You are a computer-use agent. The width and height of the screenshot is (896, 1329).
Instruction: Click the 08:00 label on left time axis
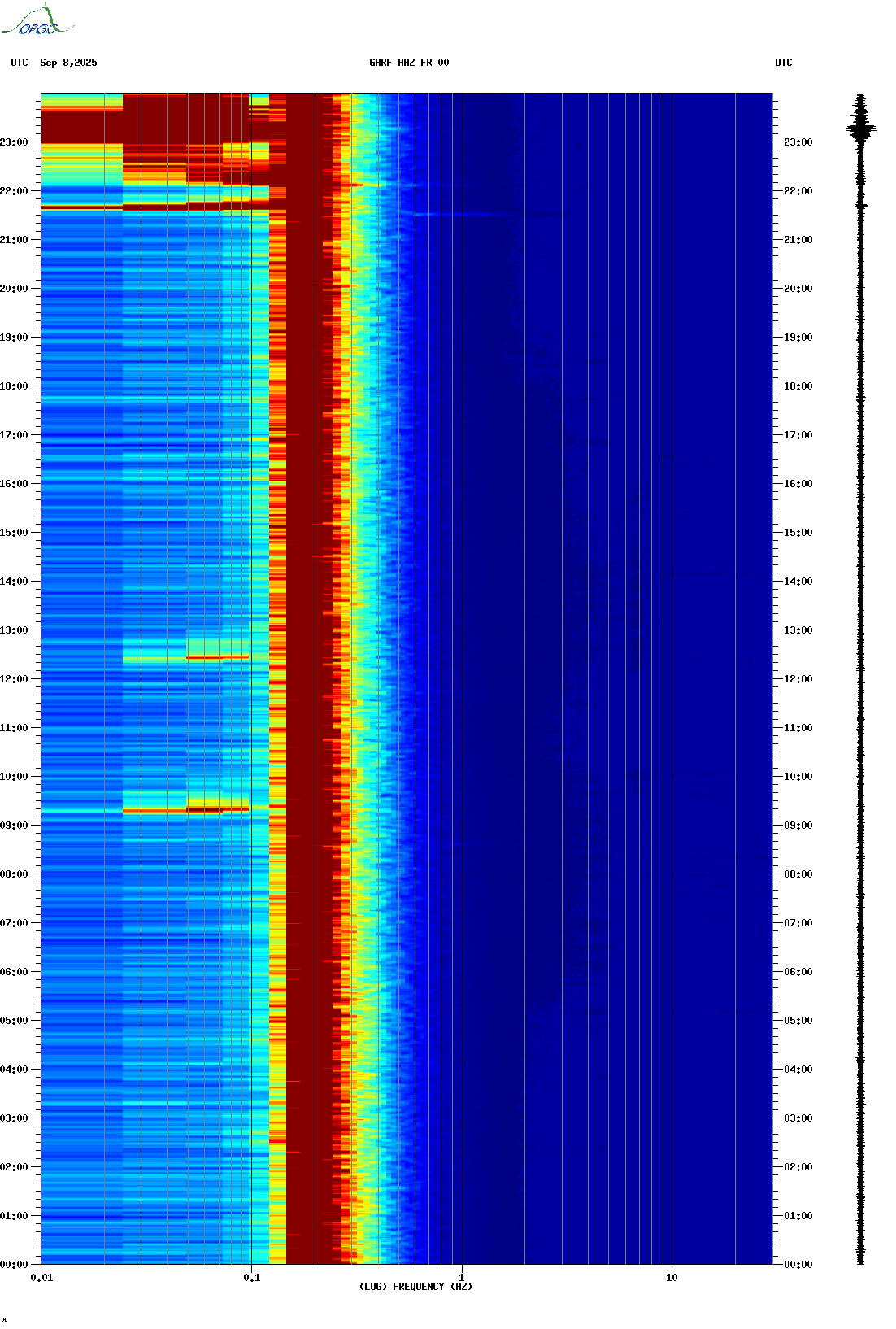pos(14,874)
